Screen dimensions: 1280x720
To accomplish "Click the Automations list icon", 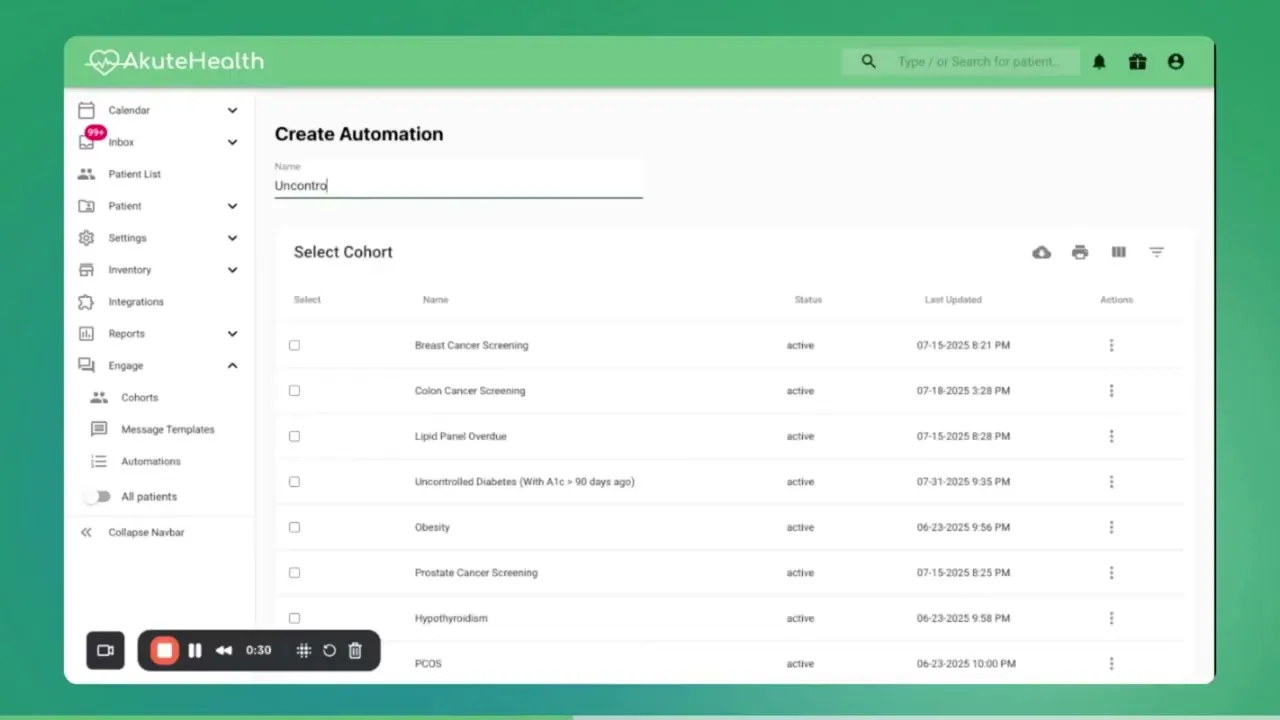I will [x=99, y=461].
